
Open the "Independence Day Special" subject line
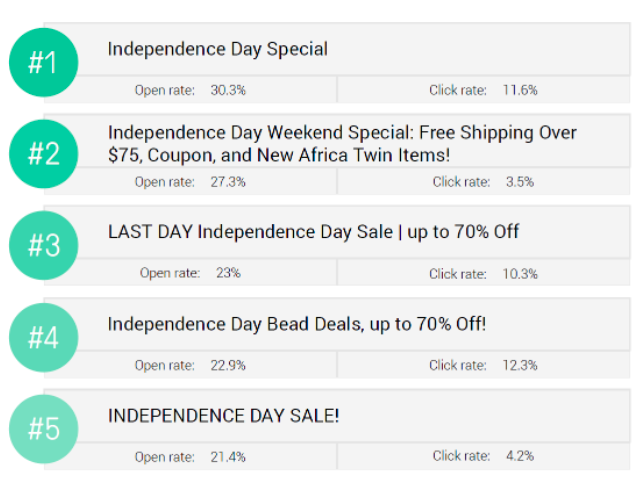click(218, 48)
